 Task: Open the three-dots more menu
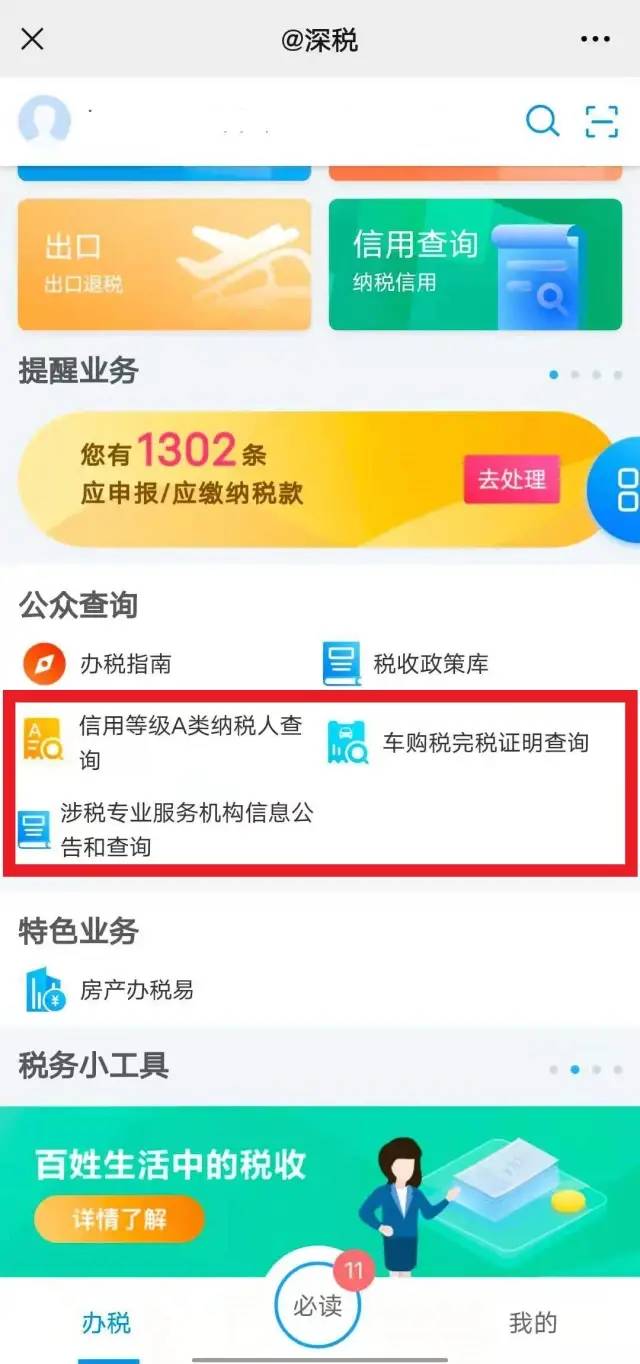coord(595,40)
